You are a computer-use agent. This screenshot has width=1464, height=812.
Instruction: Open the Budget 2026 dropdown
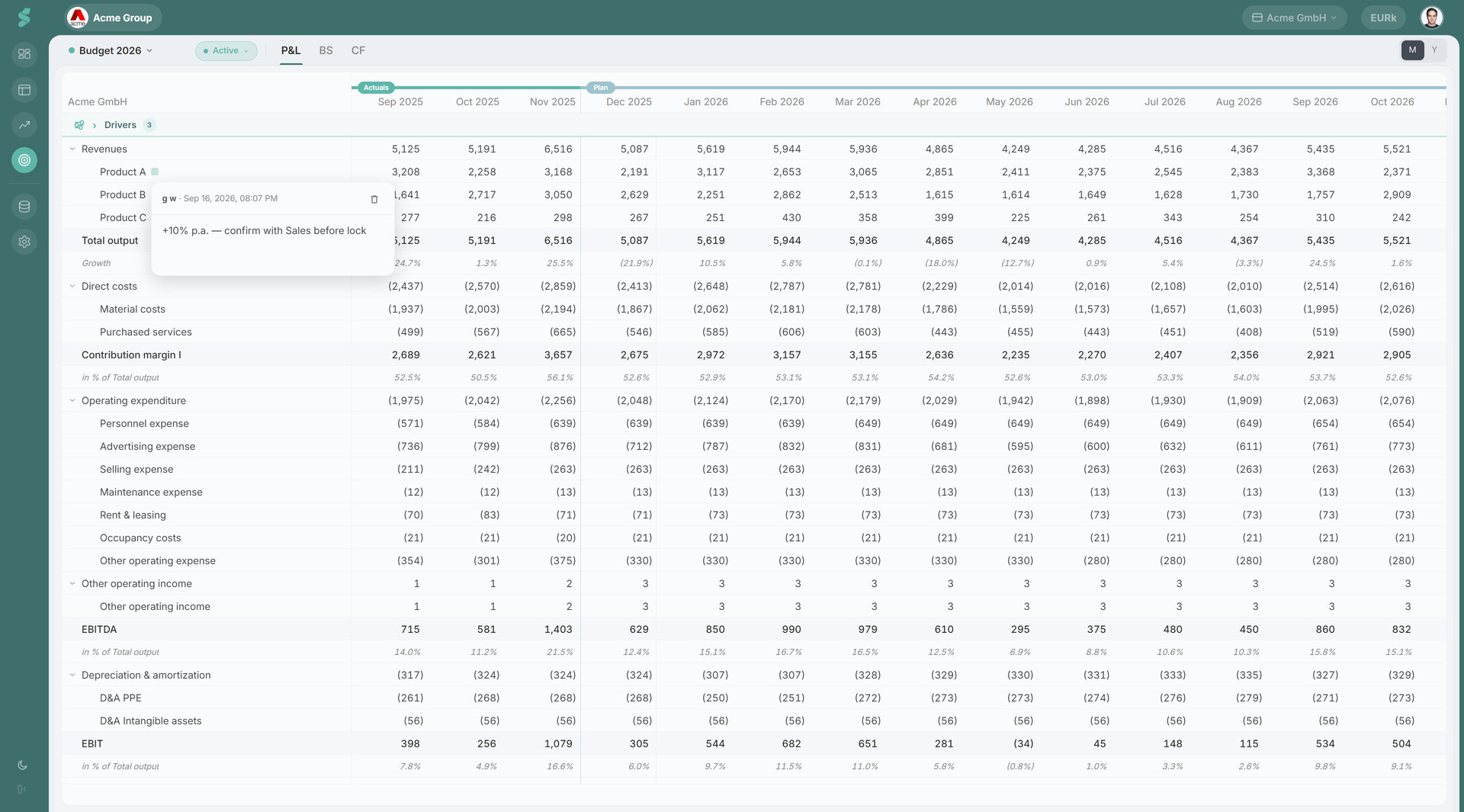point(111,50)
